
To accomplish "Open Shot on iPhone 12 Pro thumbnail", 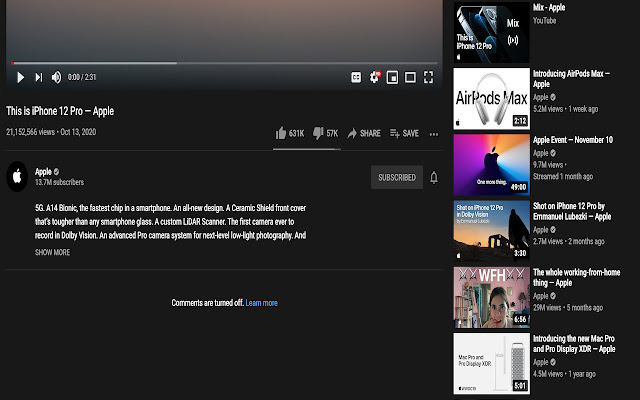I will (x=491, y=231).
